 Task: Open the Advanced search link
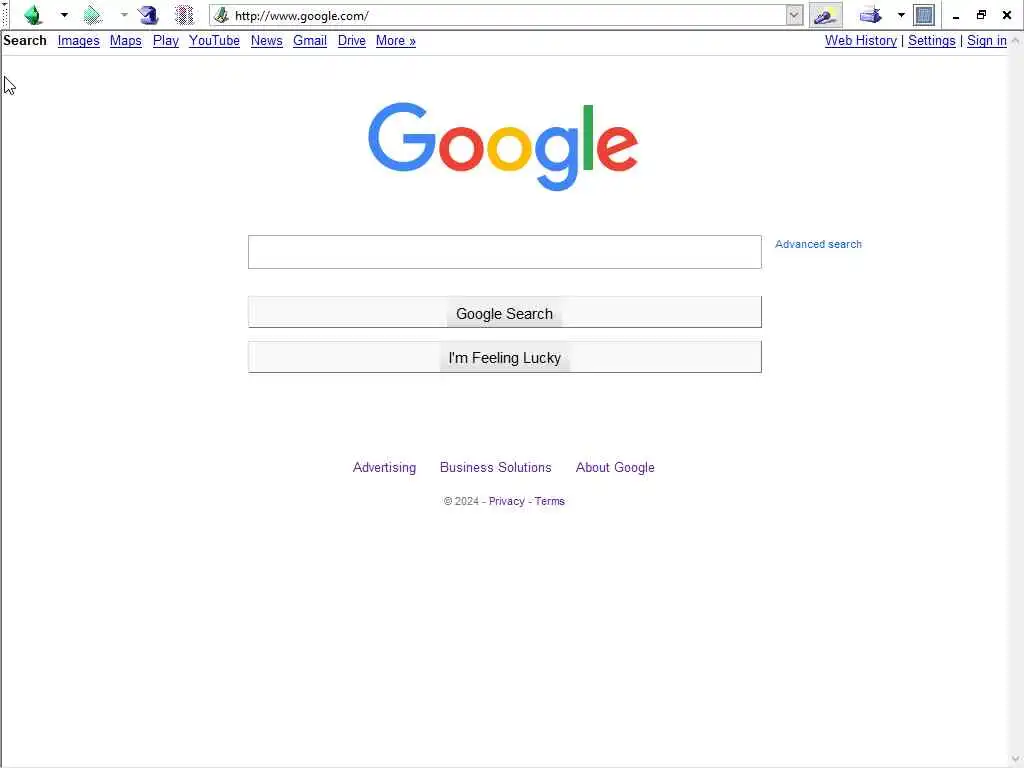click(x=818, y=244)
